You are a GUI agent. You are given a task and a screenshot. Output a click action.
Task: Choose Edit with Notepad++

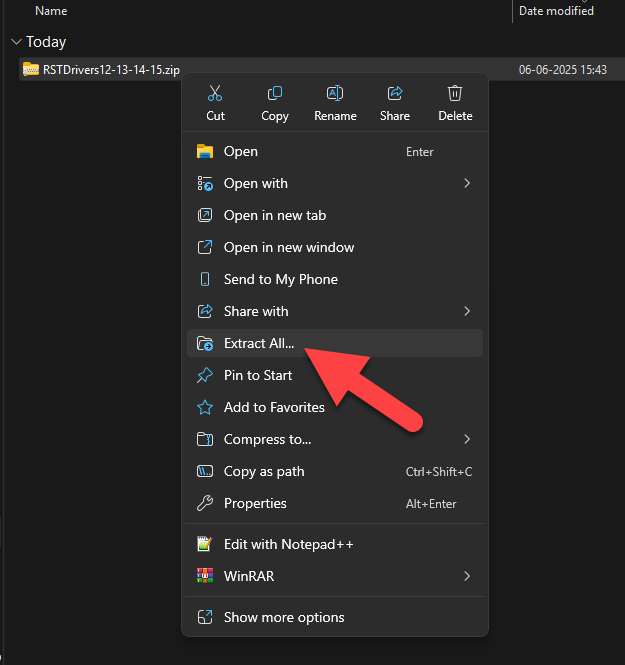pyautogui.click(x=335, y=544)
